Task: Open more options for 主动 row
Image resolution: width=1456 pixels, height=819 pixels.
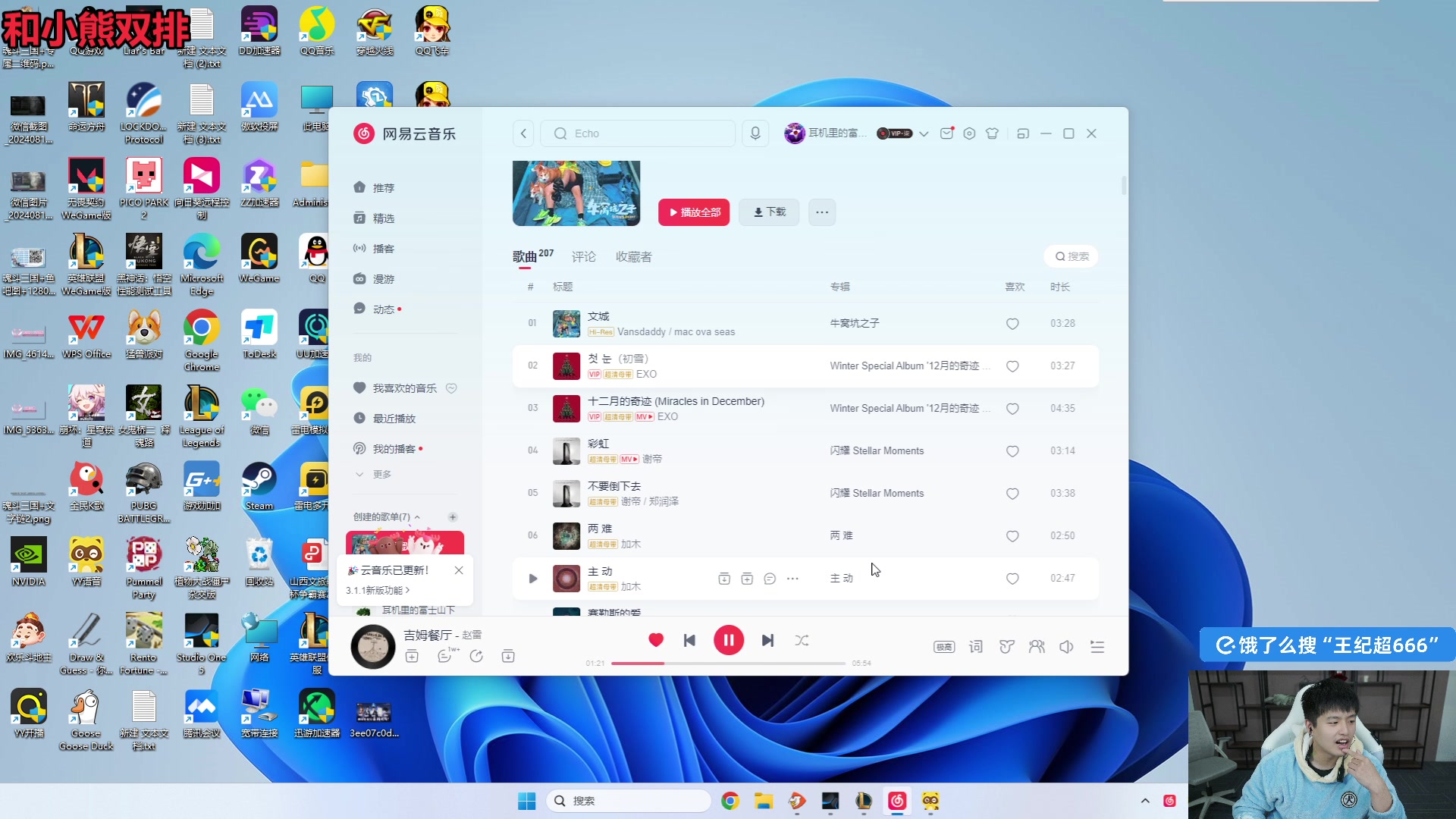Action: (792, 579)
